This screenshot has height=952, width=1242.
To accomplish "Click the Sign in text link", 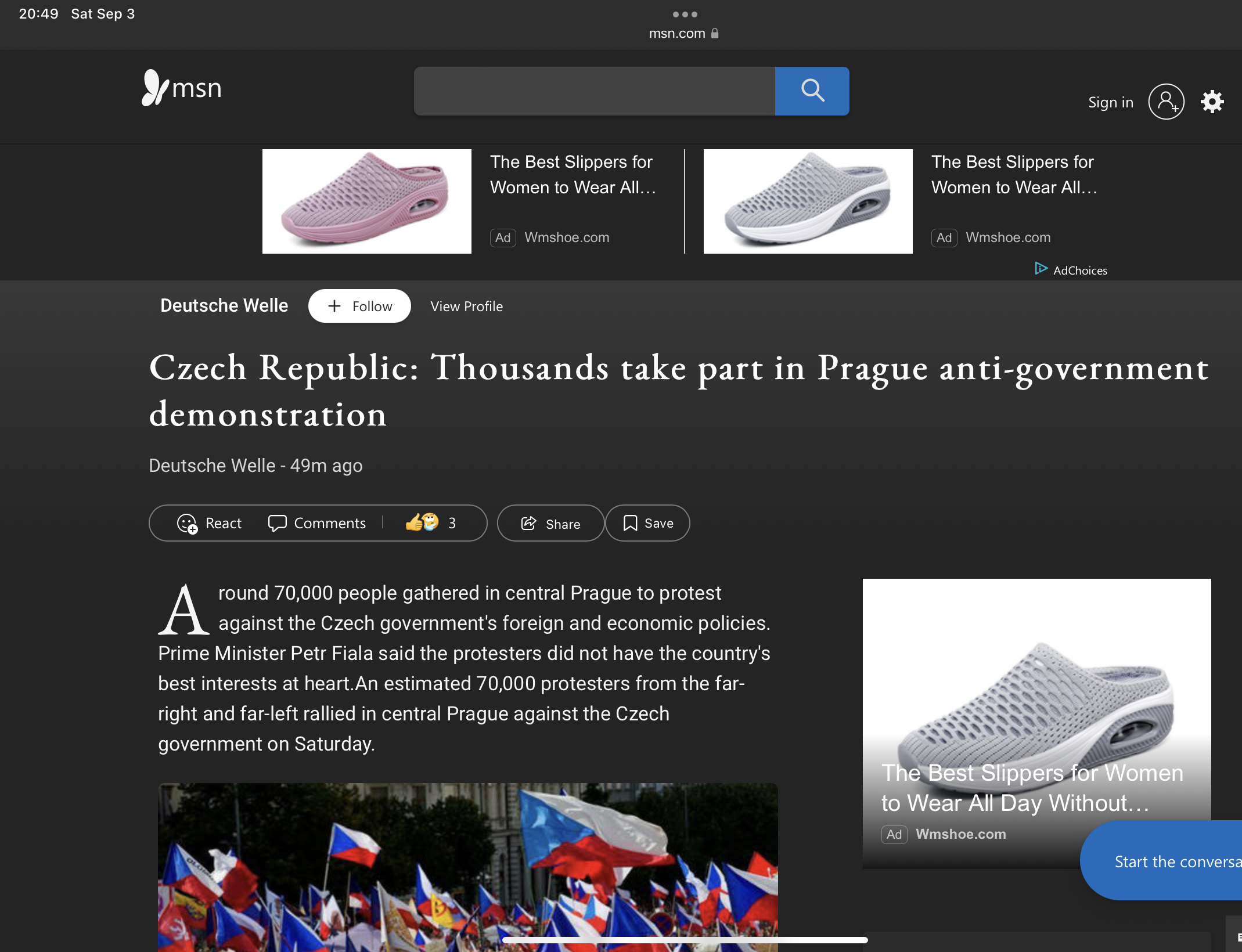I will tap(1110, 102).
